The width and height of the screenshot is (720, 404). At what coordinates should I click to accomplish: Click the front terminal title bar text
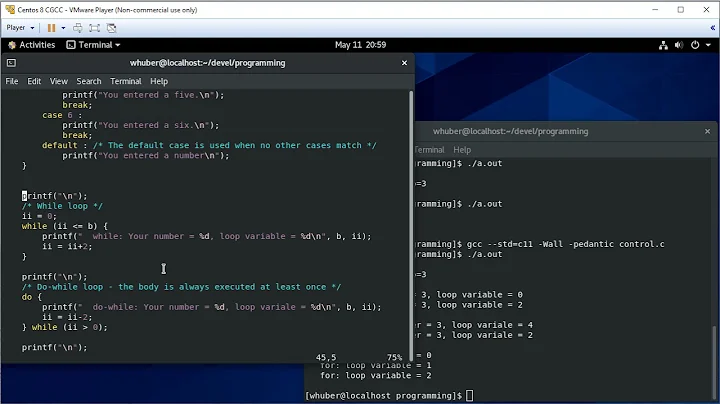pos(208,63)
